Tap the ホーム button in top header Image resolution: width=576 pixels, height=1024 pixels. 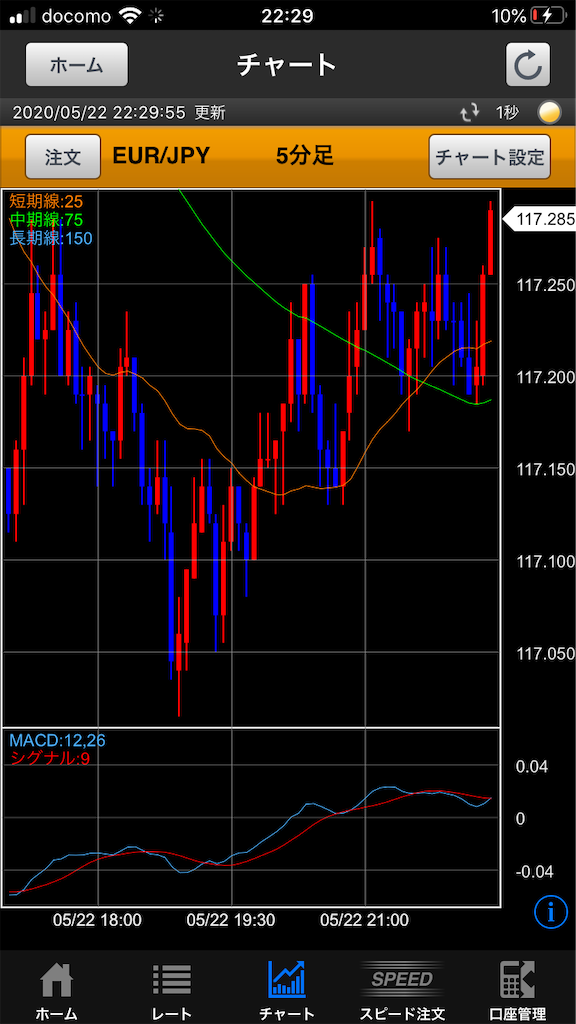[x=77, y=65]
